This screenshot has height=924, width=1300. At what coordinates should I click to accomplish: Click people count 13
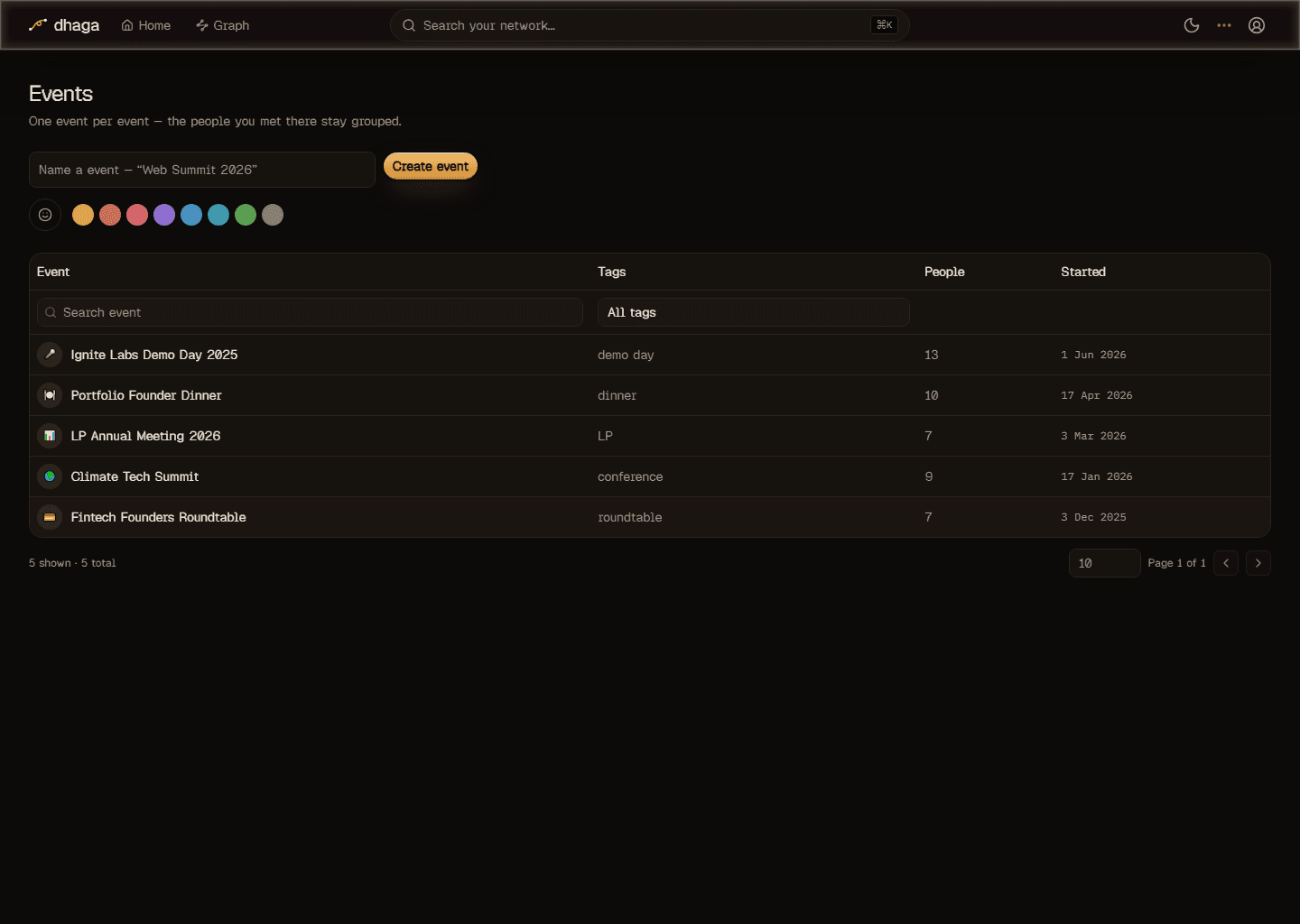tap(932, 355)
